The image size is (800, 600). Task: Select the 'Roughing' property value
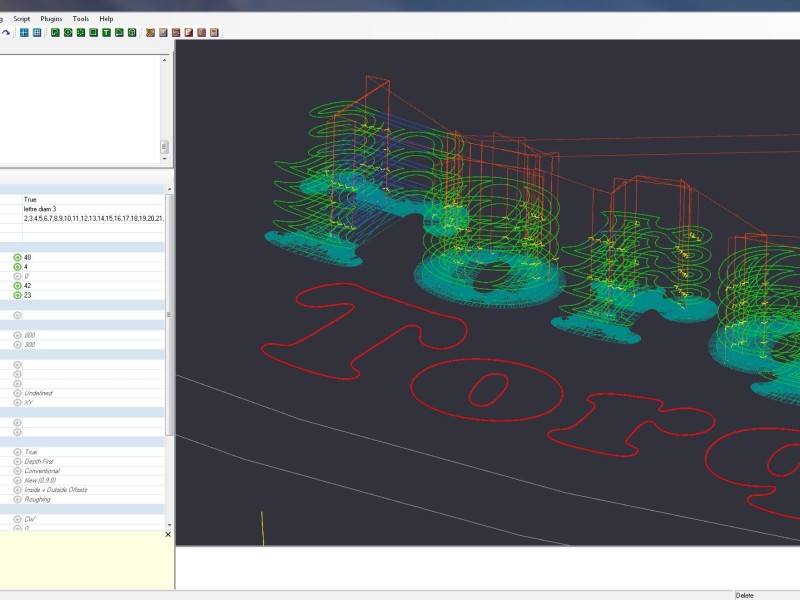point(37,499)
